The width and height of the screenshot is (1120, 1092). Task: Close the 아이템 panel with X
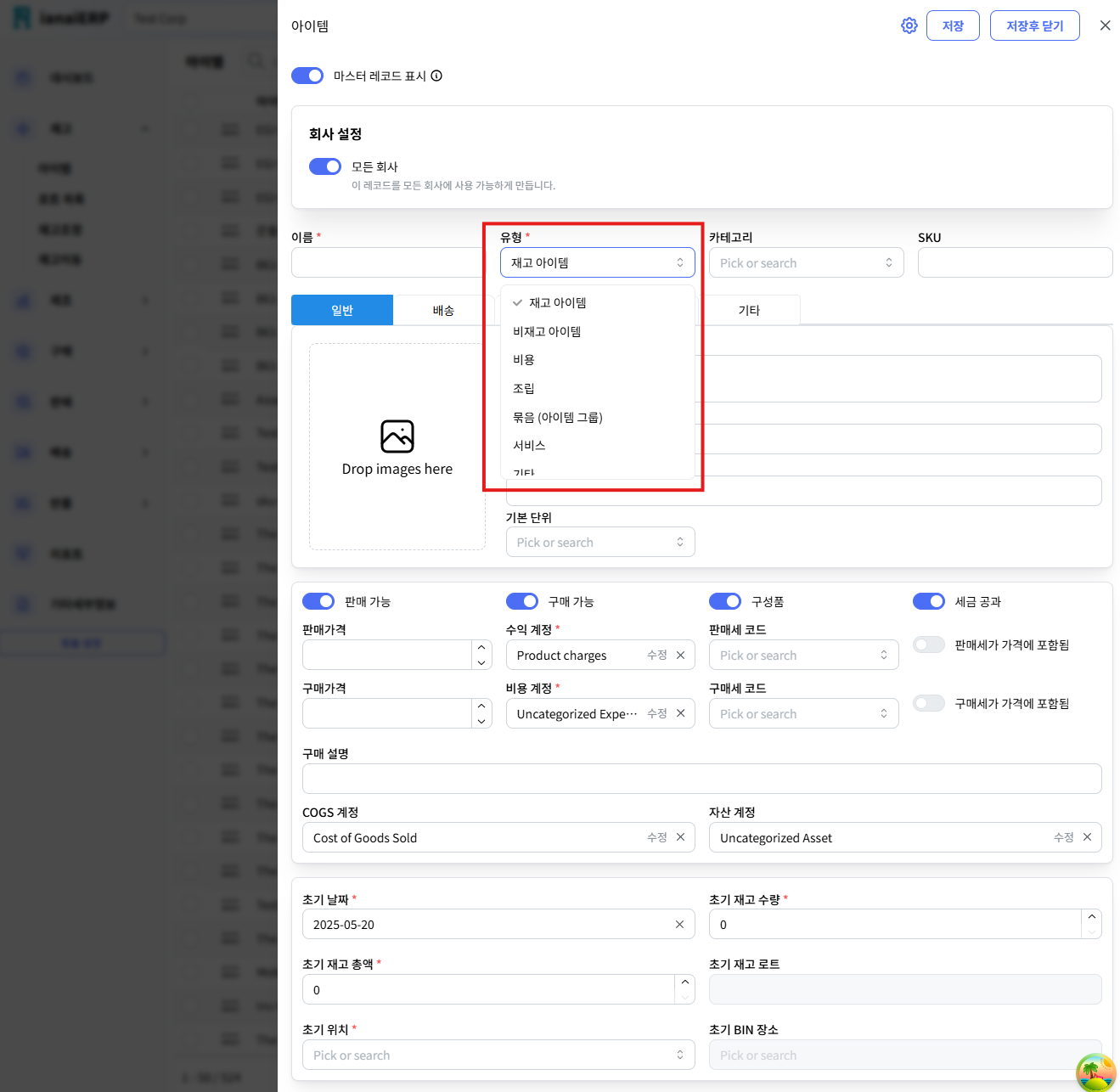pyautogui.click(x=1105, y=25)
